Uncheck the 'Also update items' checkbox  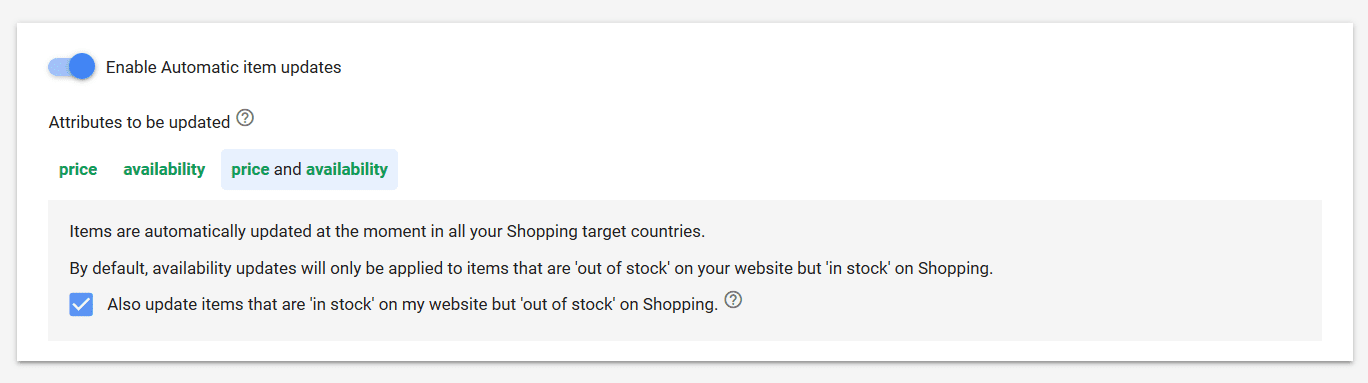tap(81, 304)
